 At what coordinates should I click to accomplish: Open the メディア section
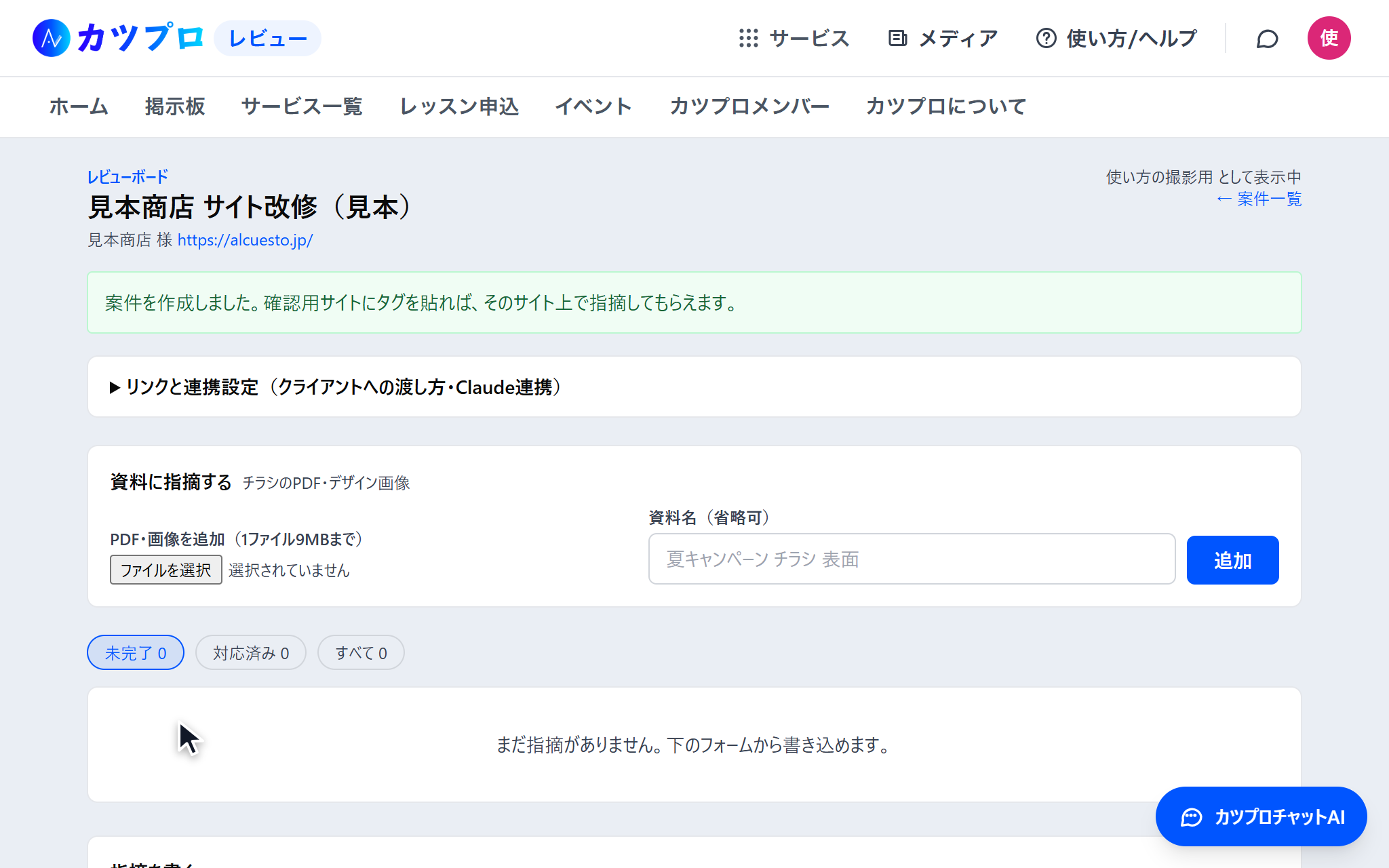click(943, 39)
